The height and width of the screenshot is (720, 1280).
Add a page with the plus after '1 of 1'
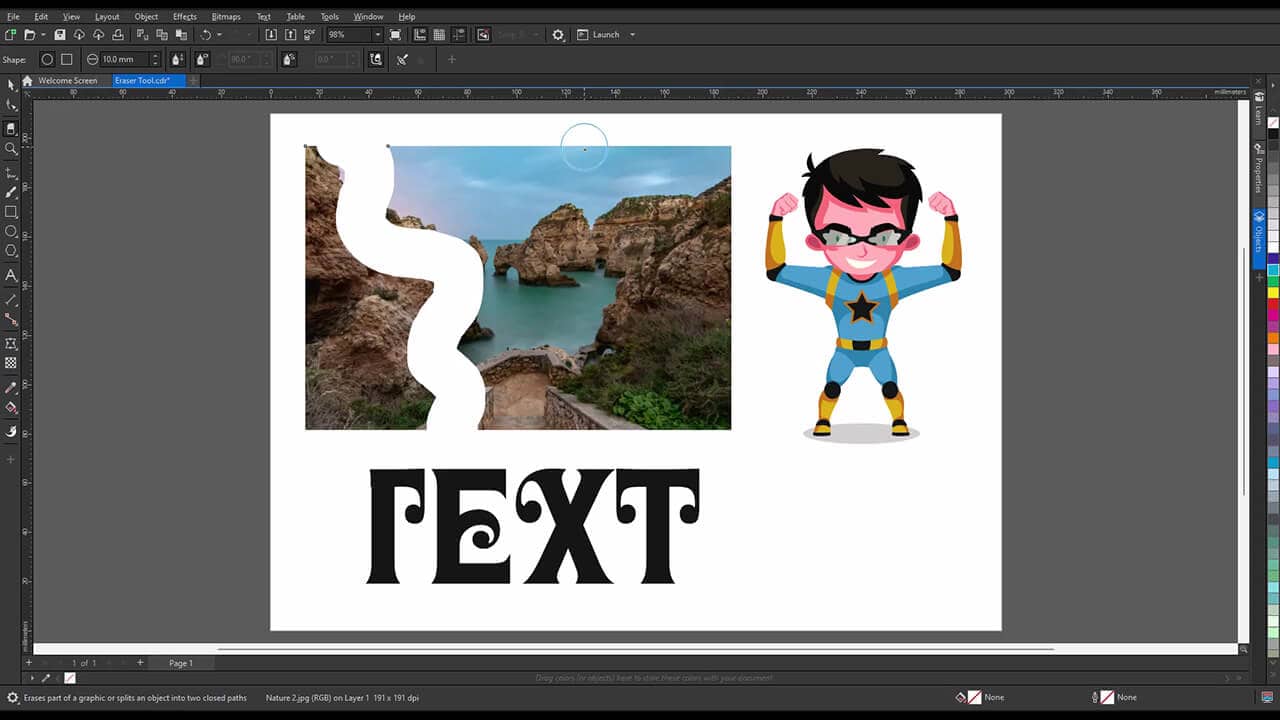[140, 662]
